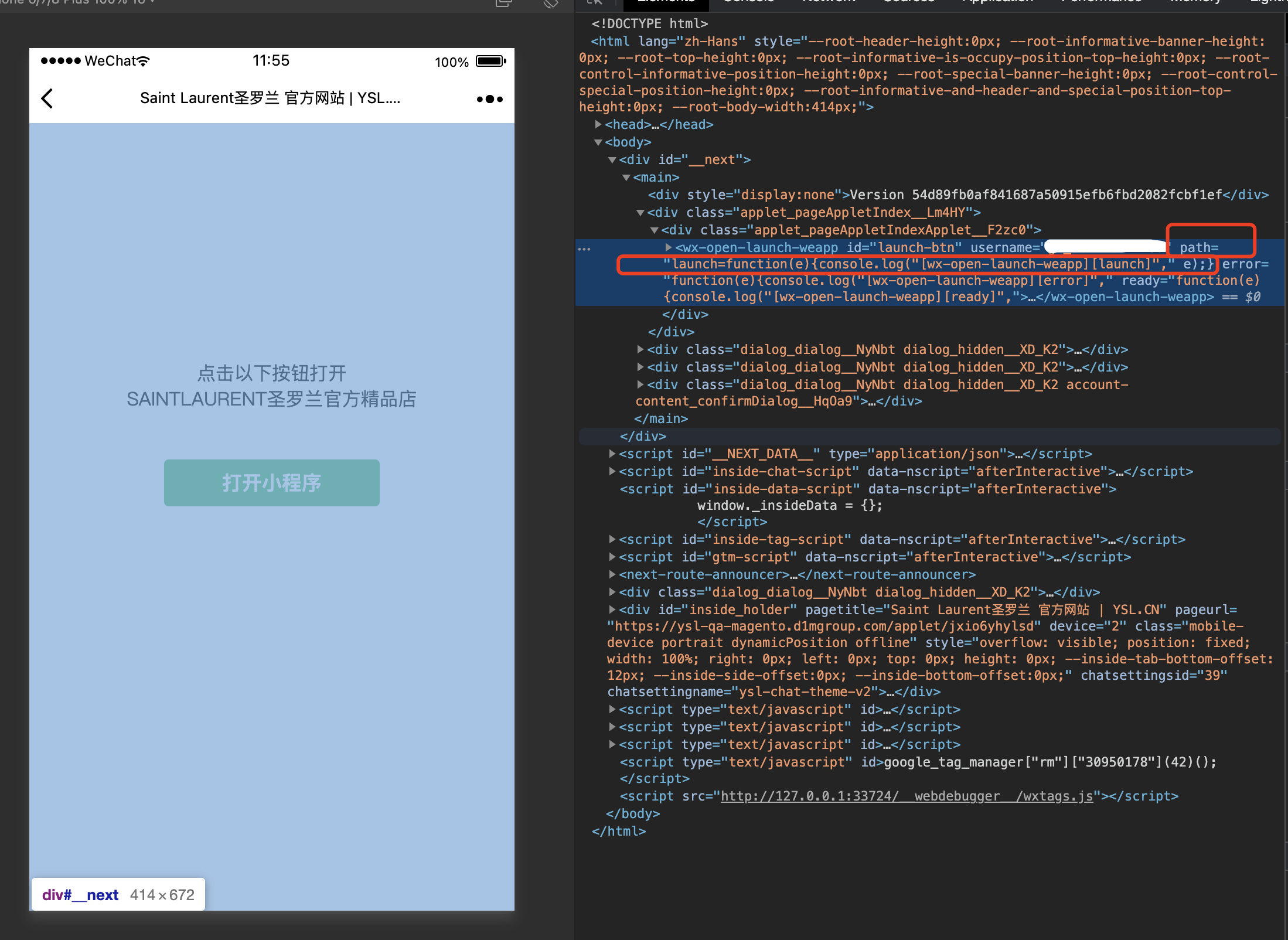
Task: Click the battery icon in status bar
Action: click(x=490, y=61)
